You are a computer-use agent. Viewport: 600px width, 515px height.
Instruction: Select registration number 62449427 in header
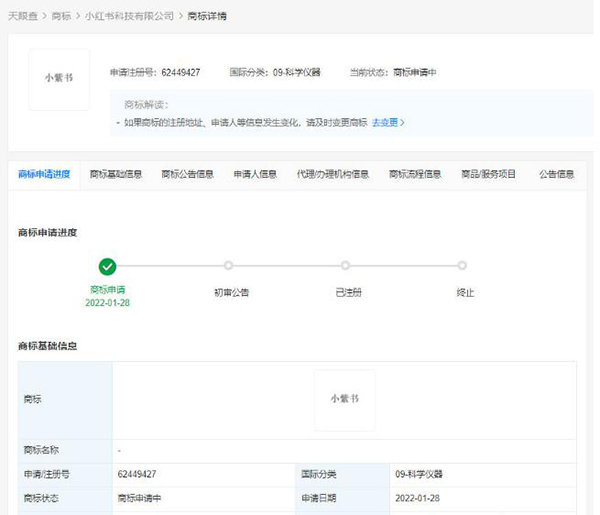tap(181, 73)
